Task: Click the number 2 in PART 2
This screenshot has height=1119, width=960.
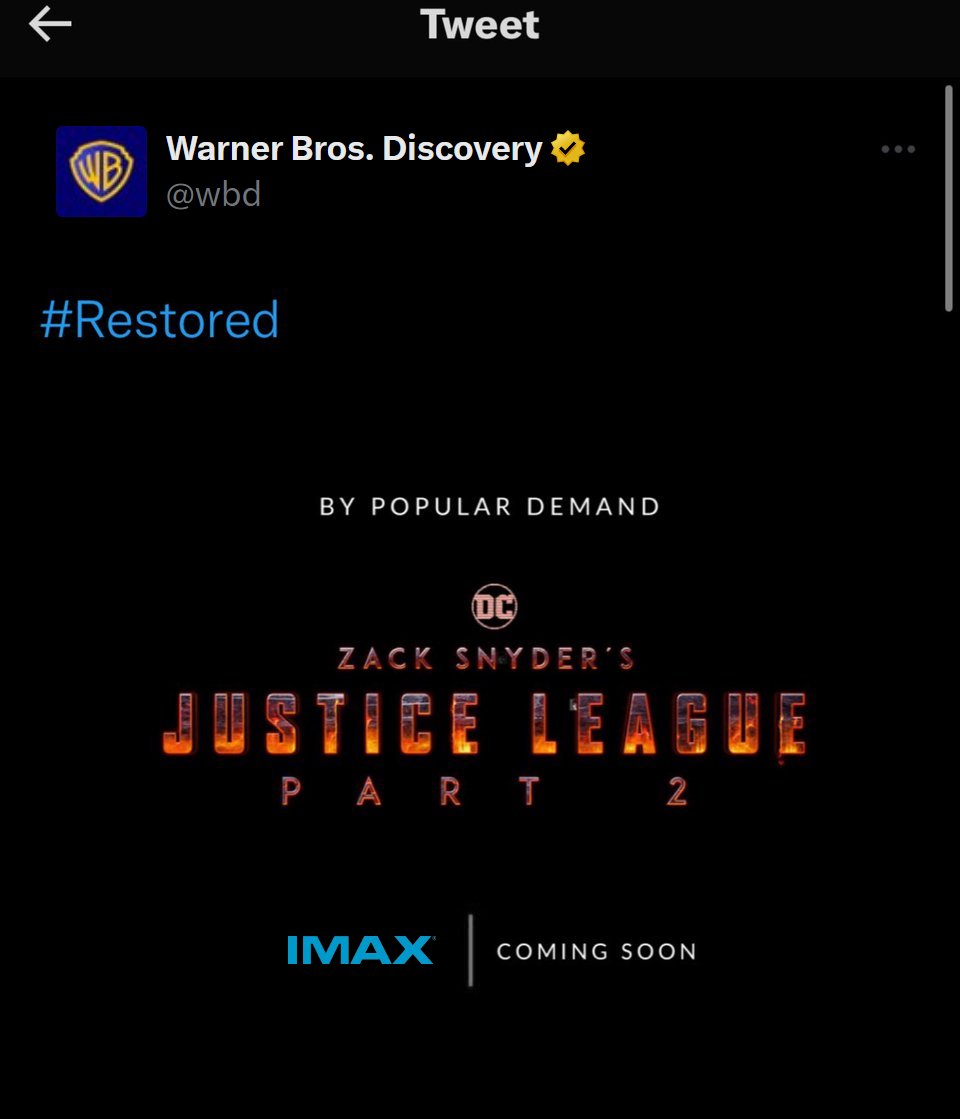Action: click(x=677, y=791)
